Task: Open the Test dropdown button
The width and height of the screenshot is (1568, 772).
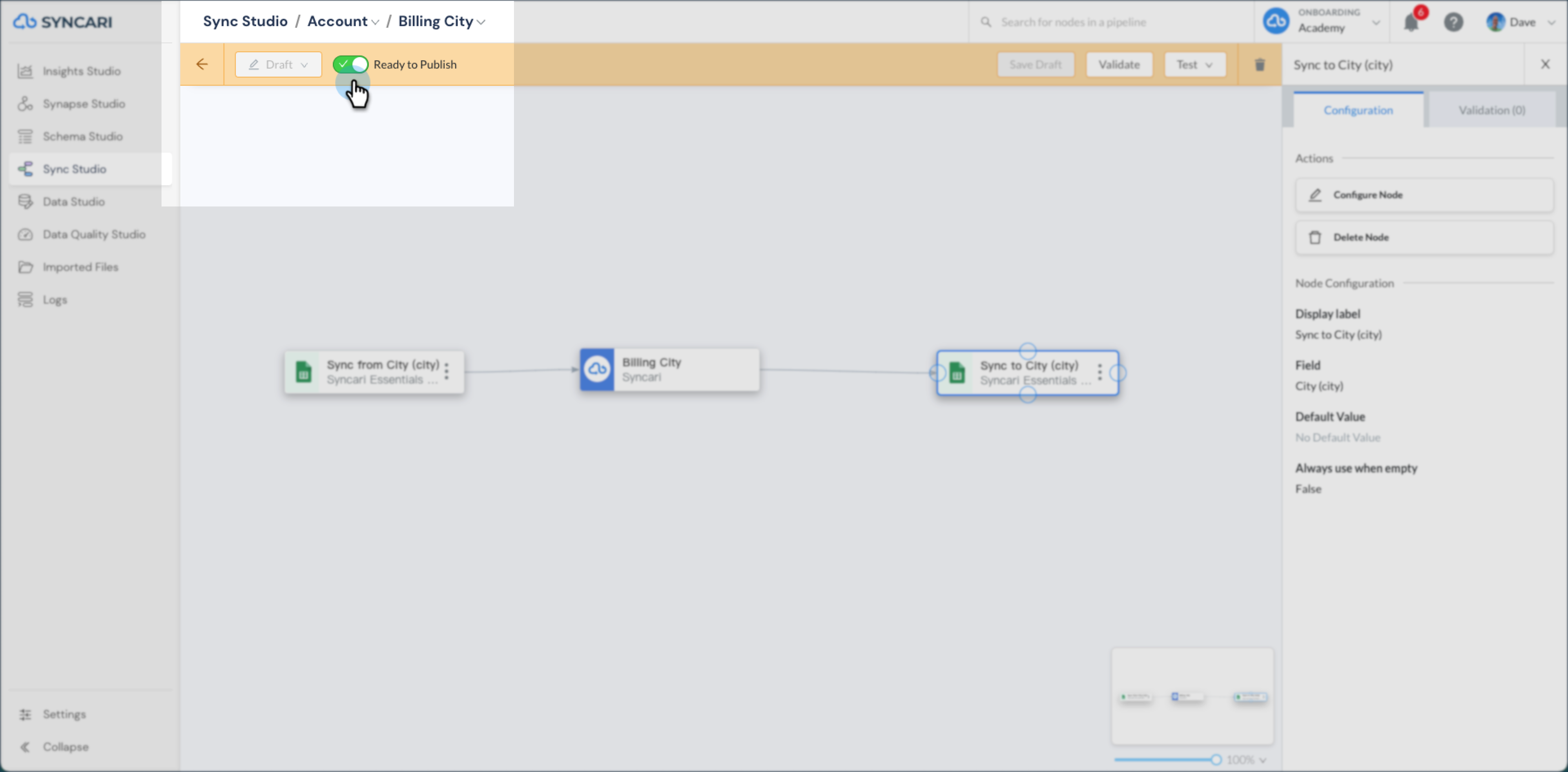Action: tap(1194, 64)
